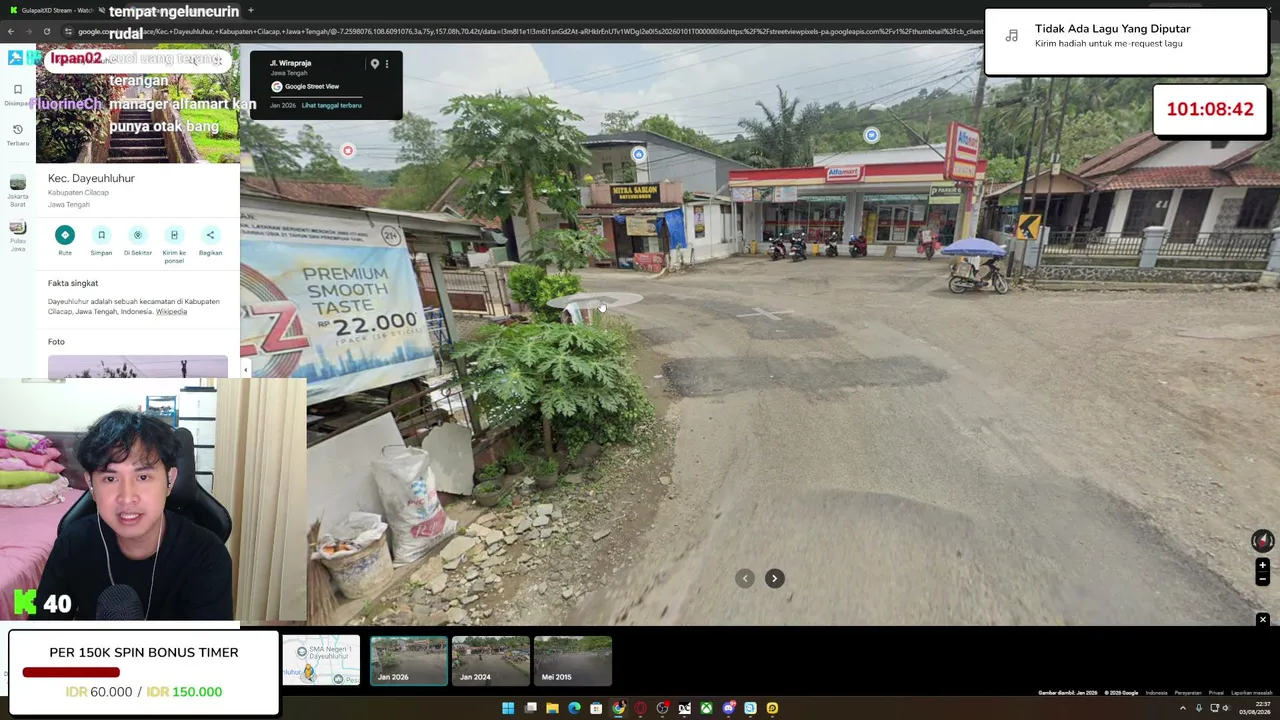Click the Privasi footer link
The width and height of the screenshot is (1280, 720).
pyautogui.click(x=1216, y=693)
